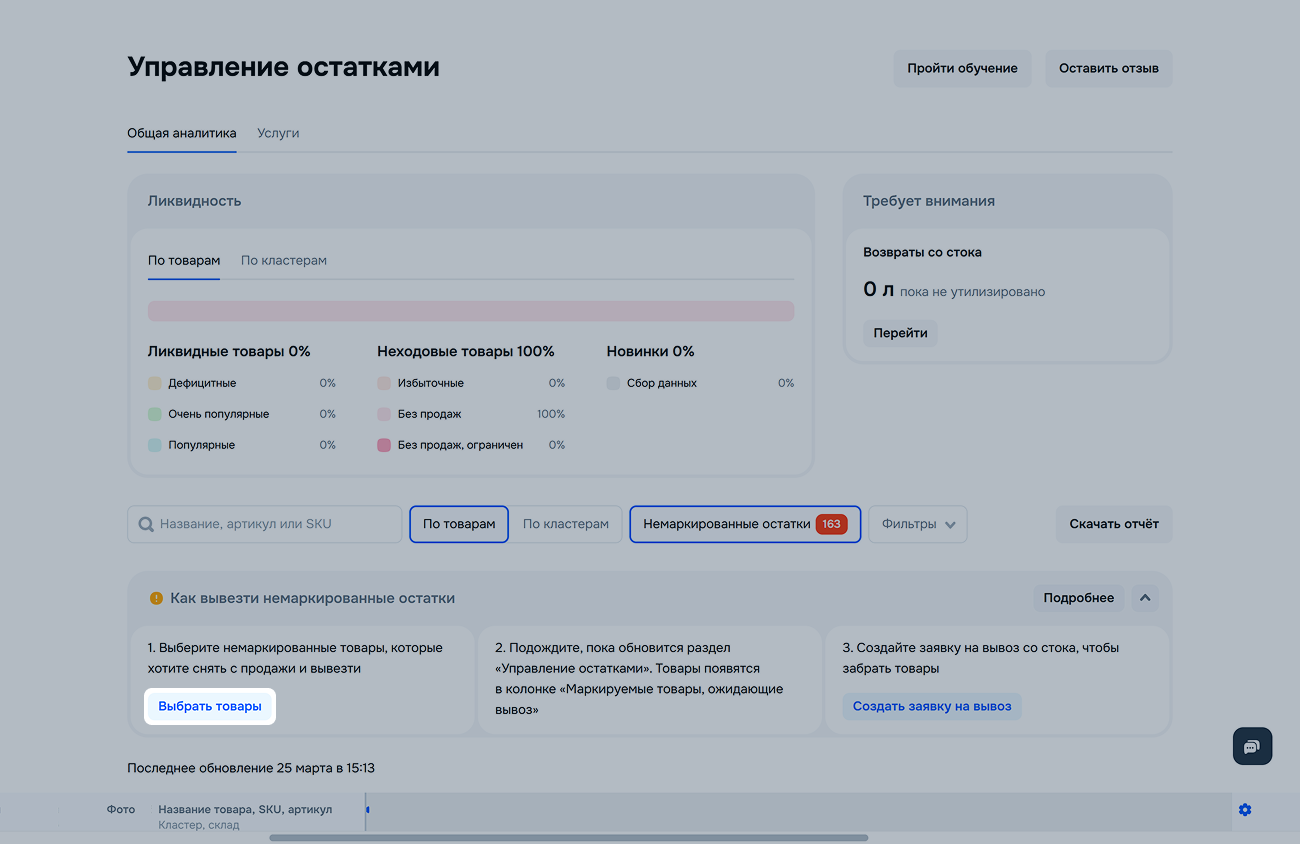Image resolution: width=1300 pixels, height=844 pixels.
Task: Switch view to По кластерам next to search
Action: 565,524
